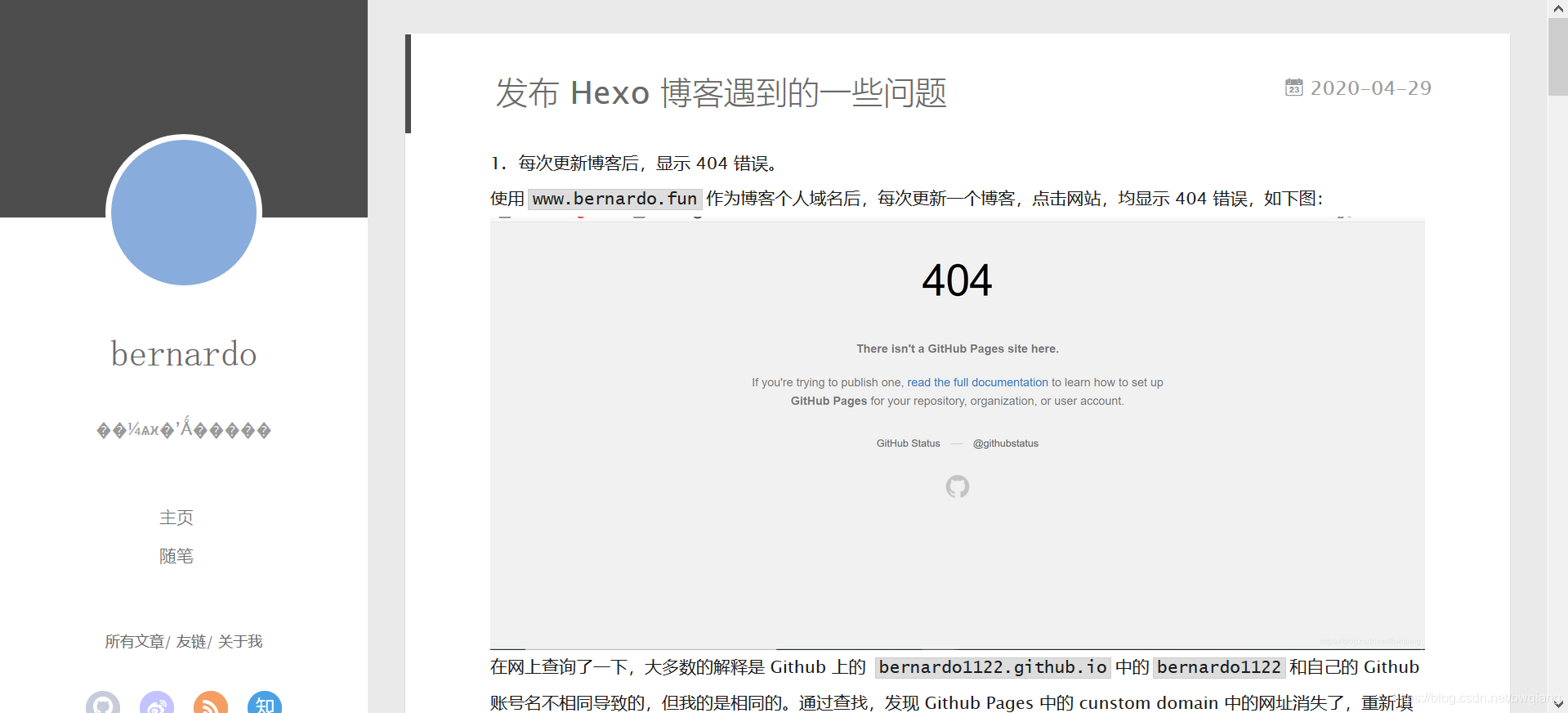Click the heading '1. 每次更新博客后，显示 404 错误。'
1568x713 pixels.
pos(634,164)
